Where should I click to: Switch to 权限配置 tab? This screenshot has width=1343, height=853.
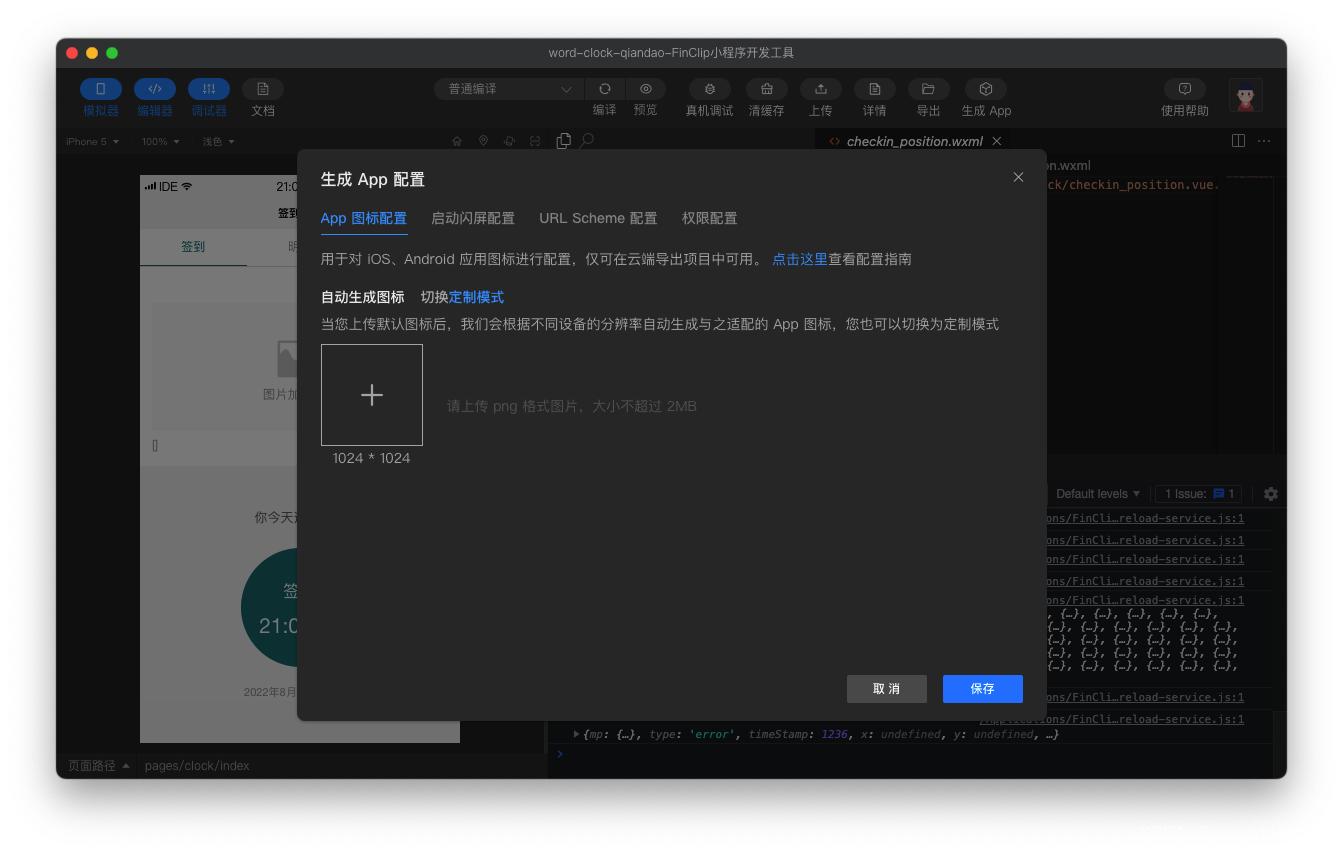[x=709, y=218]
